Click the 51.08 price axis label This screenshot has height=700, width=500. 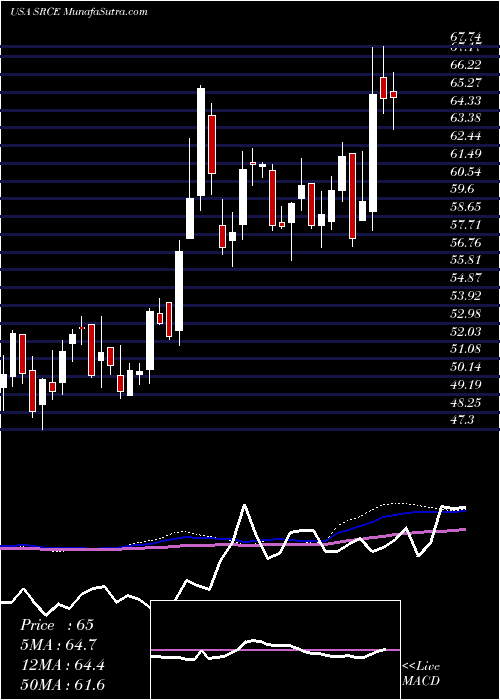click(466, 349)
